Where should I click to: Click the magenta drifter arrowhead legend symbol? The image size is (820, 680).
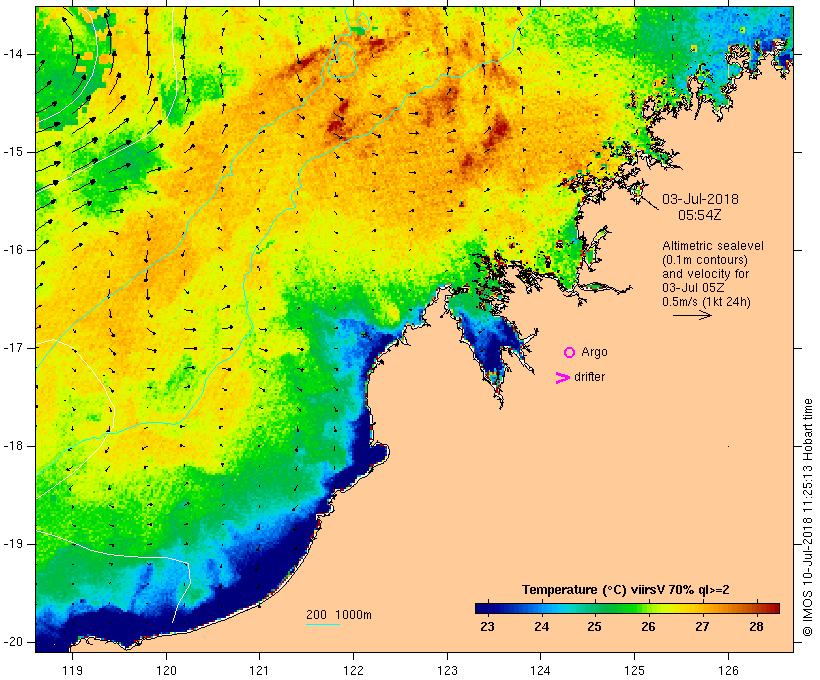pos(563,378)
